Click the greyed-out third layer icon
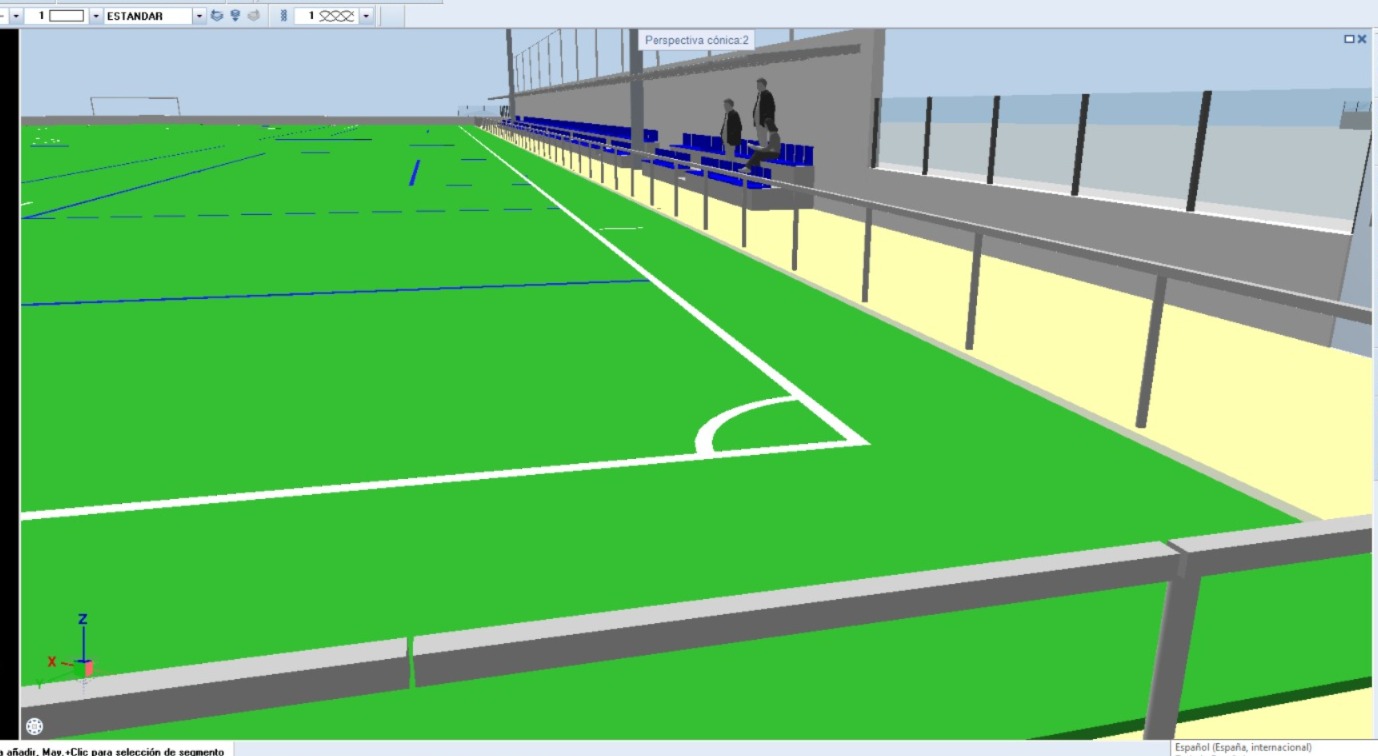Viewport: 1378px width, 756px height. (x=254, y=16)
